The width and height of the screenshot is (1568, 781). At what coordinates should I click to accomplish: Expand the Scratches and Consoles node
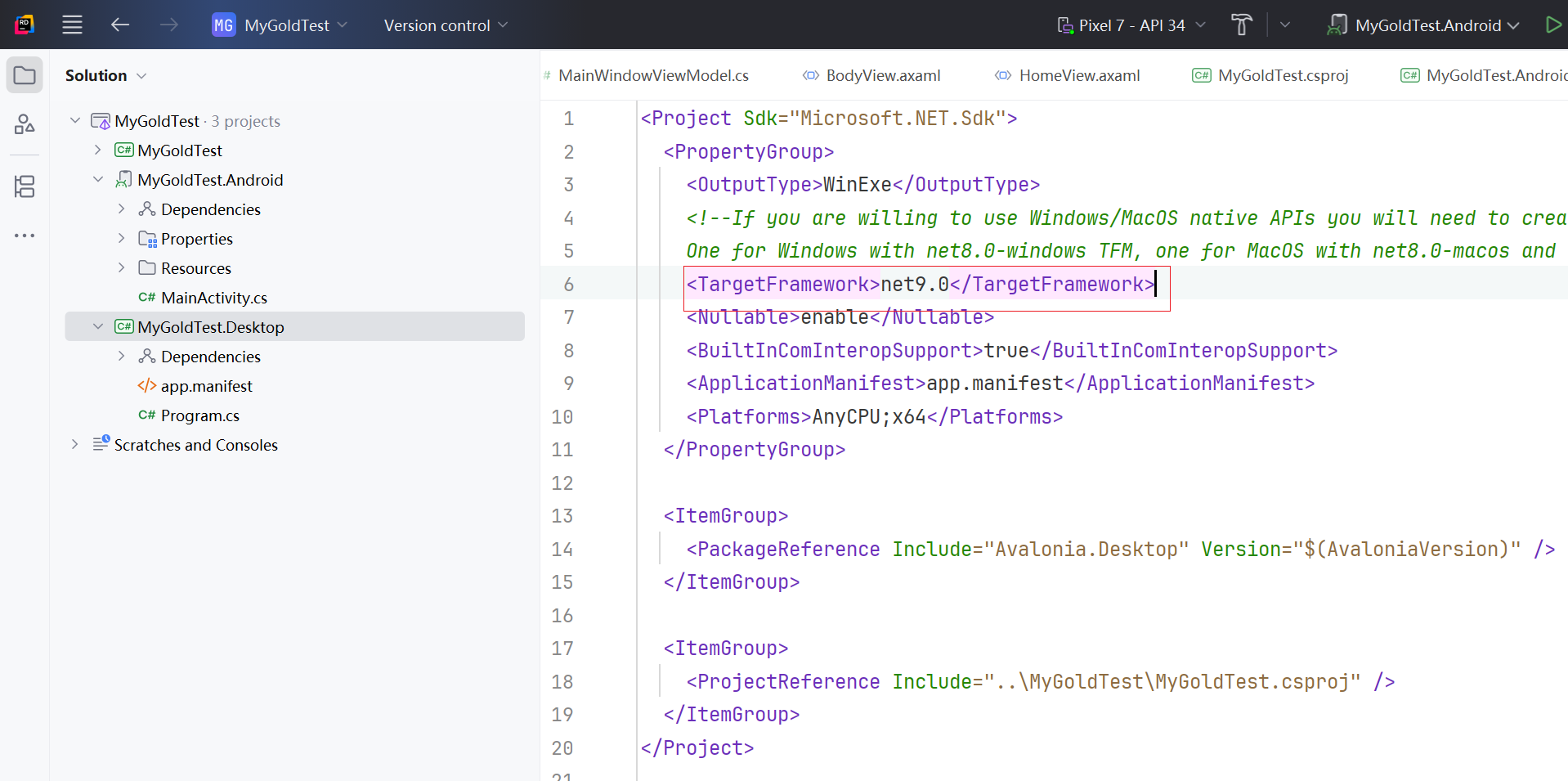[75, 445]
